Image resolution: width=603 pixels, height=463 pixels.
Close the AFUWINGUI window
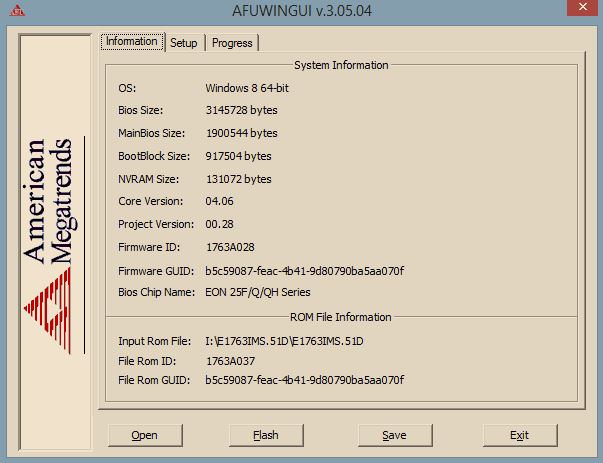583,7
